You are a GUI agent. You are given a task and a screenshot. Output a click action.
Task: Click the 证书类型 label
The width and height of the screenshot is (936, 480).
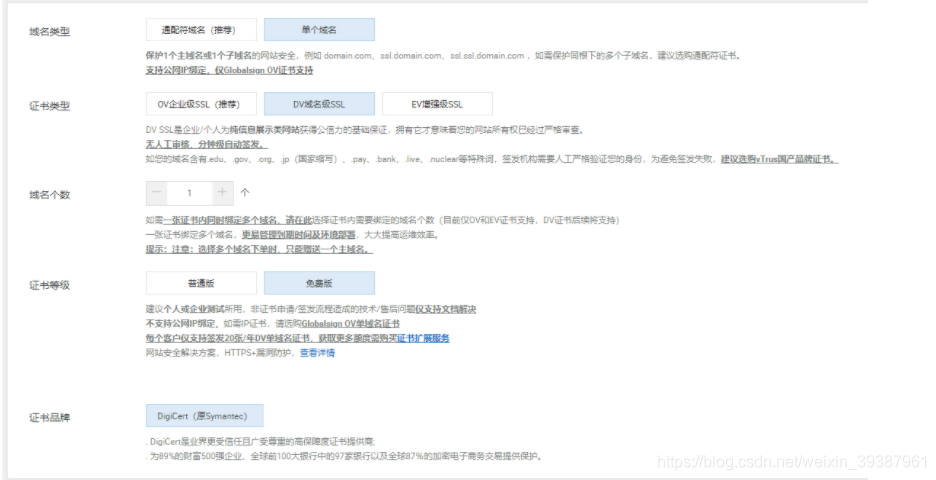pos(50,106)
